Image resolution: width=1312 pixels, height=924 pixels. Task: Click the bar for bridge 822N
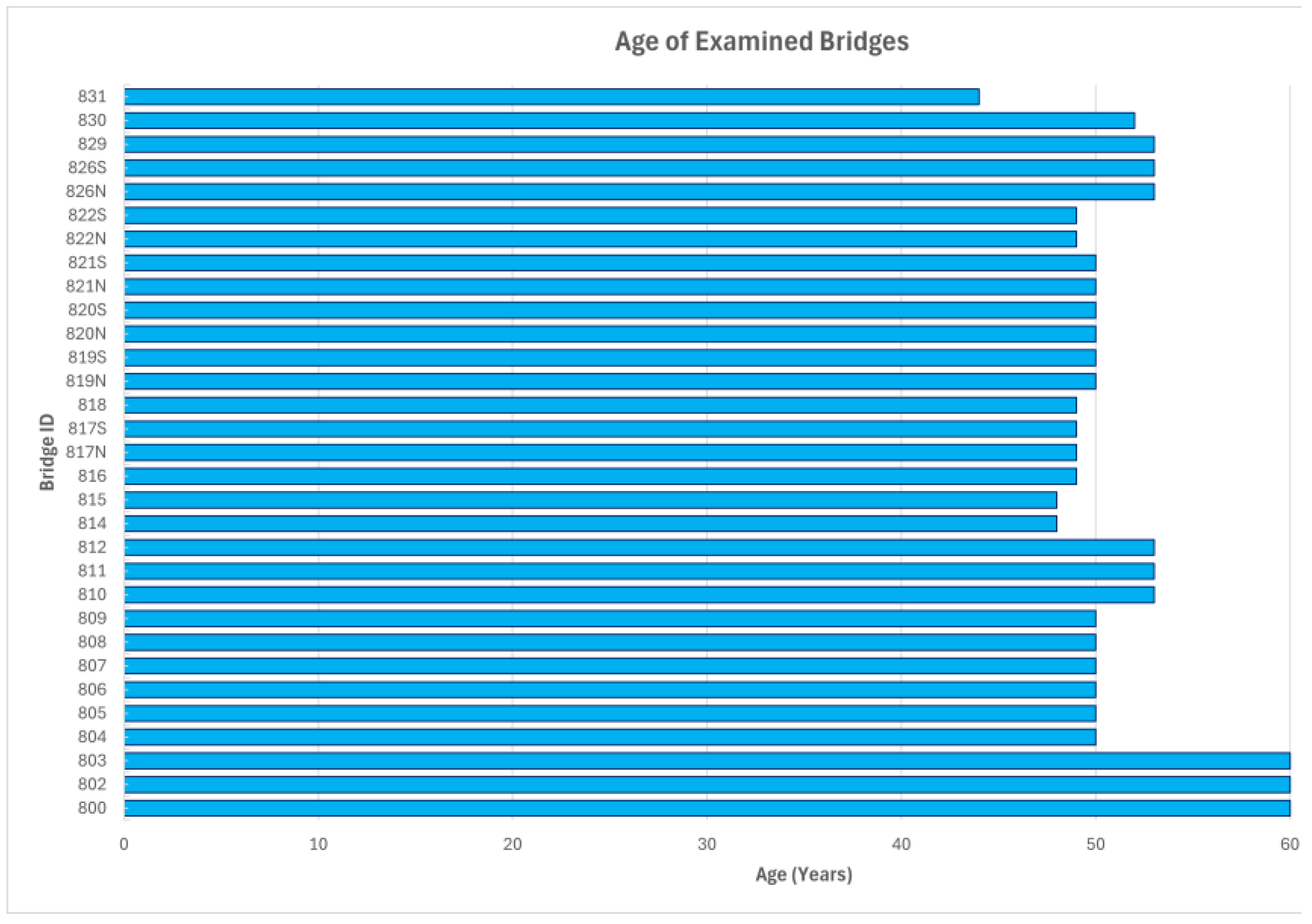click(x=600, y=239)
